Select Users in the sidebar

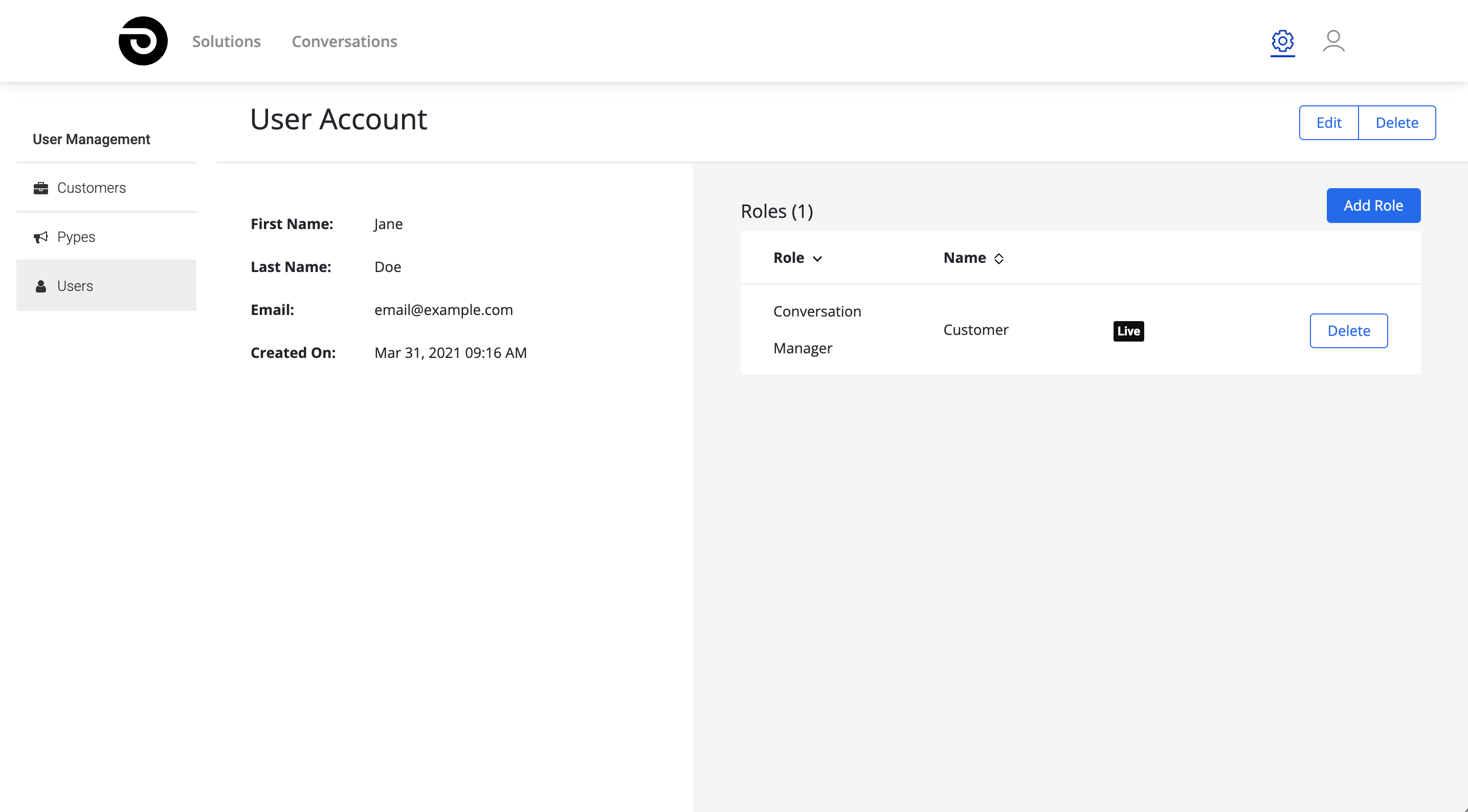click(x=106, y=285)
